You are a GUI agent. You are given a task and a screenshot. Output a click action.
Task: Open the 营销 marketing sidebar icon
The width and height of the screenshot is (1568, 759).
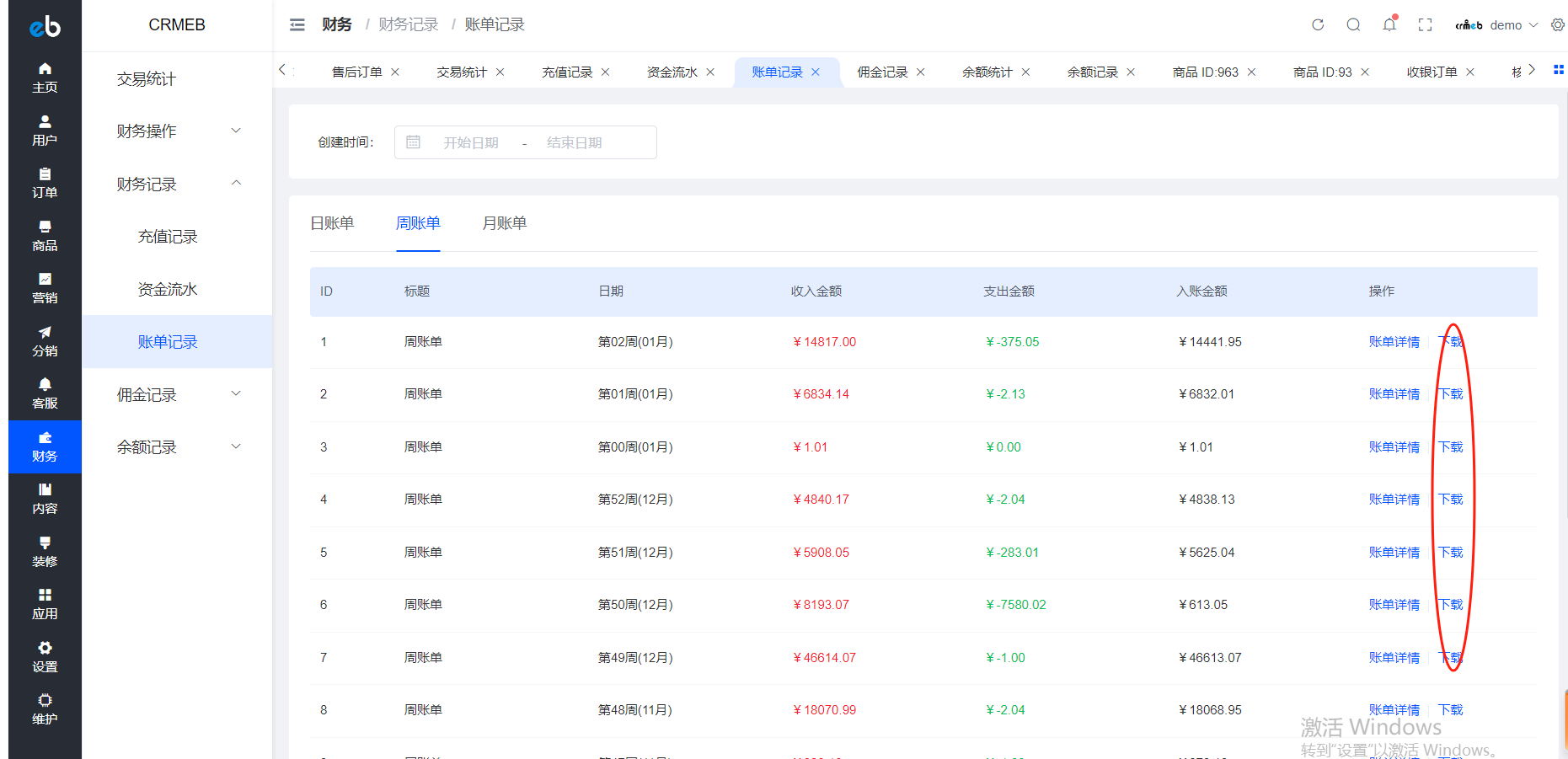[x=45, y=288]
